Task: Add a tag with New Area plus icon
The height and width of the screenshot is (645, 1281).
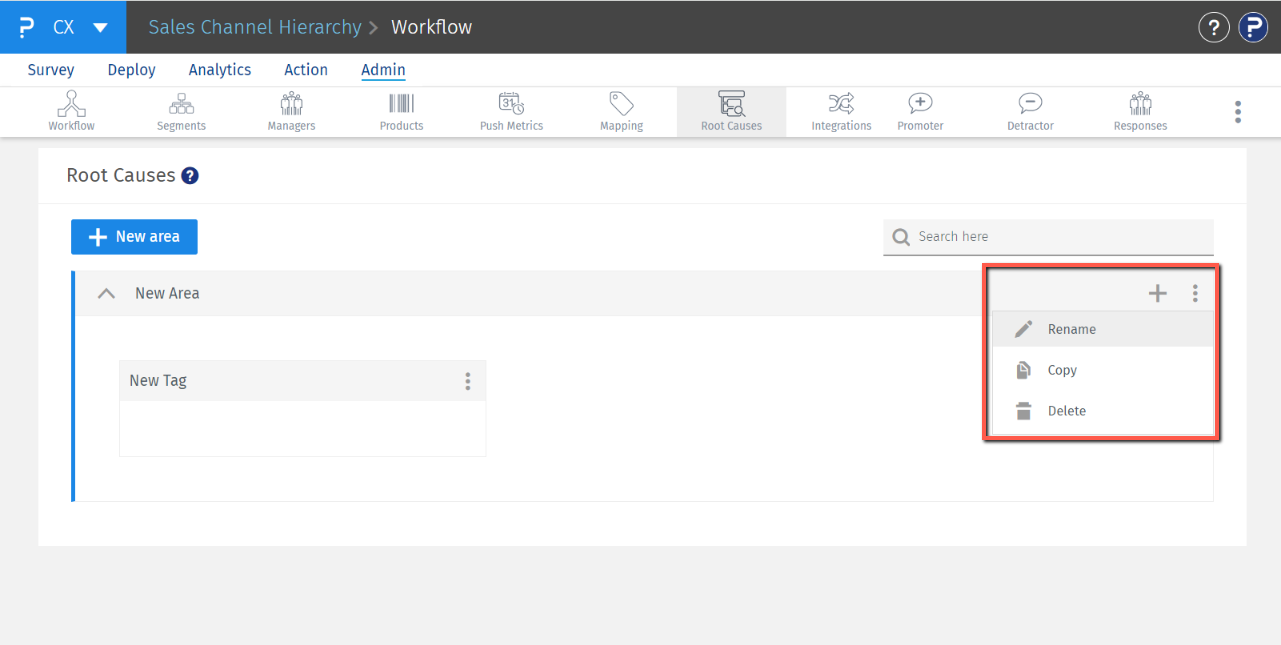Action: pyautogui.click(x=1157, y=293)
